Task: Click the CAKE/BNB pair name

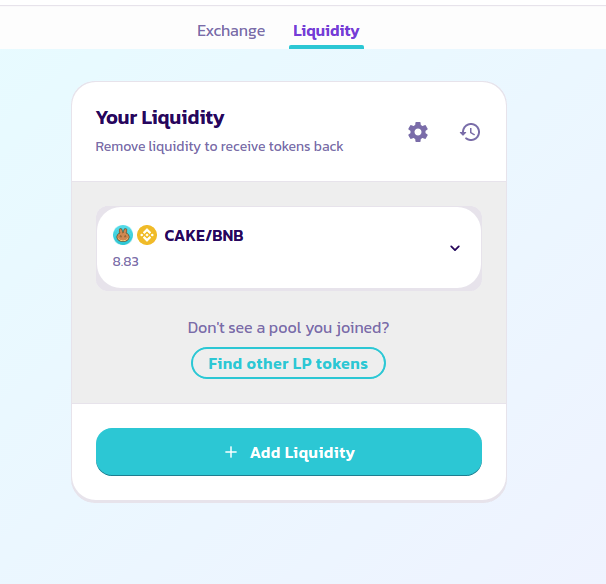Action: (204, 235)
